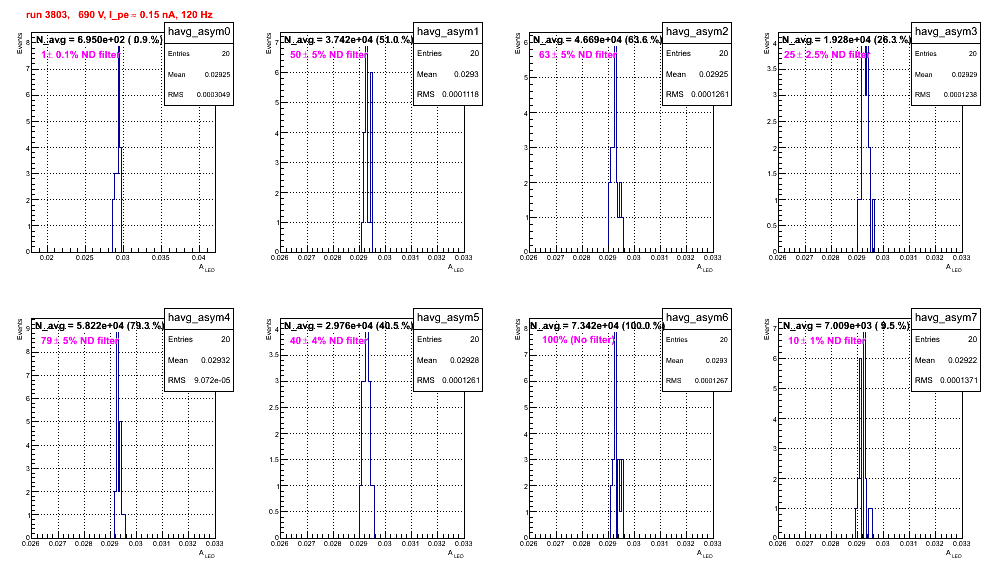Viewport: 996px width, 572px height.
Task: Click the blue histogram peak in havg_asym6 plot
Action: tap(616, 394)
